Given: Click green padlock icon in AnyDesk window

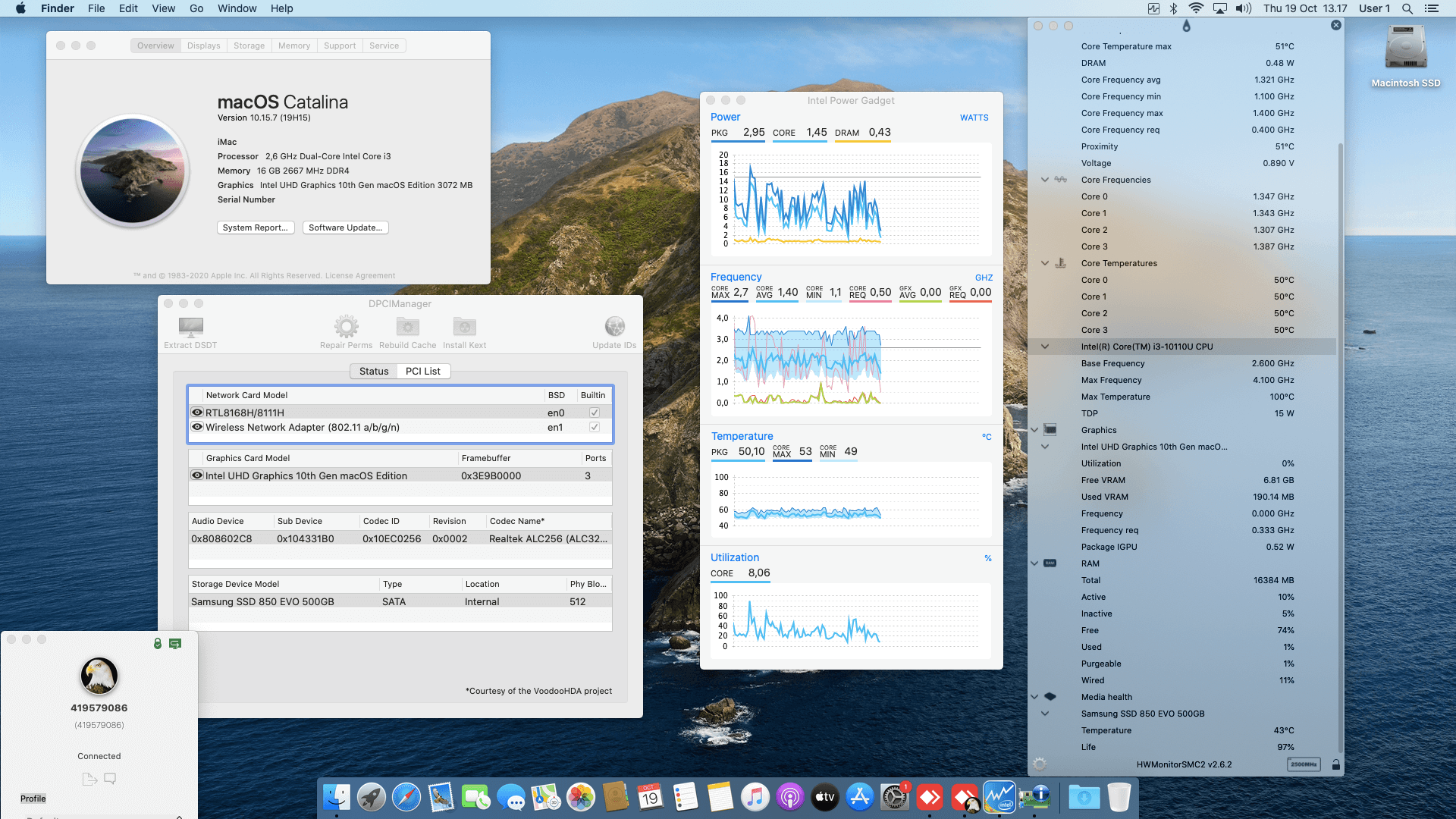Looking at the screenshot, I should pyautogui.click(x=158, y=643).
